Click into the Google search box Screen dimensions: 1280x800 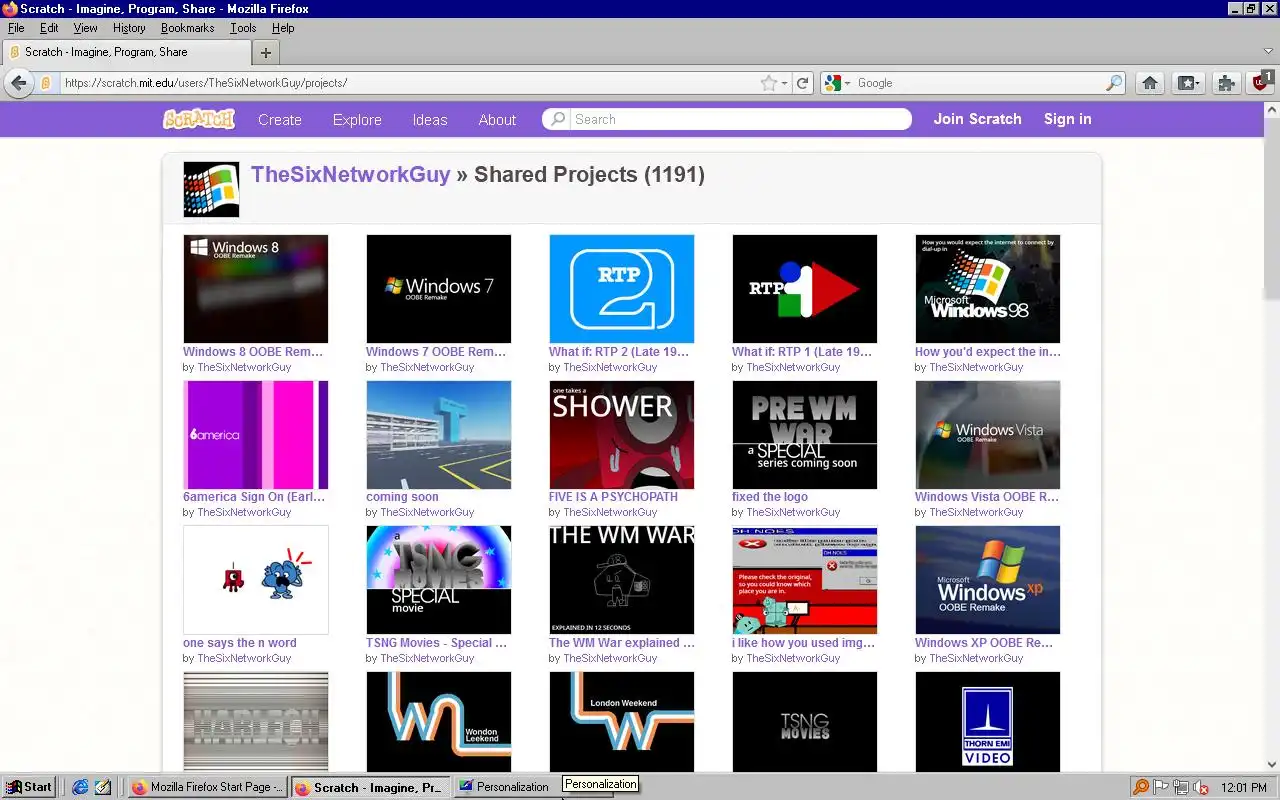979,83
